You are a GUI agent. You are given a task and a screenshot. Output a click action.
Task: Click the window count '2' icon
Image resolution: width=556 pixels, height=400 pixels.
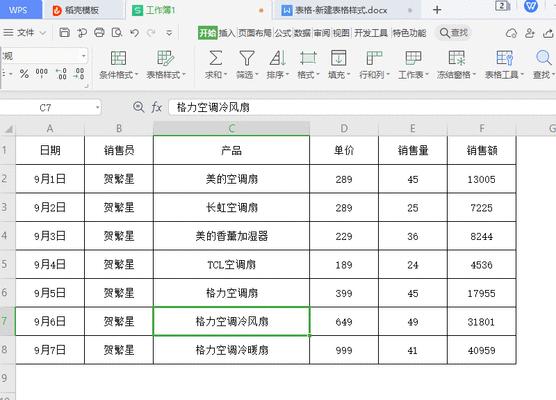tap(502, 6)
